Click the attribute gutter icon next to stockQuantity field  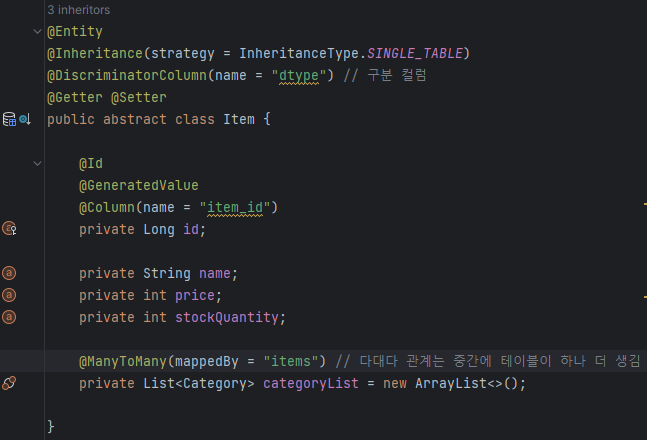[9, 317]
